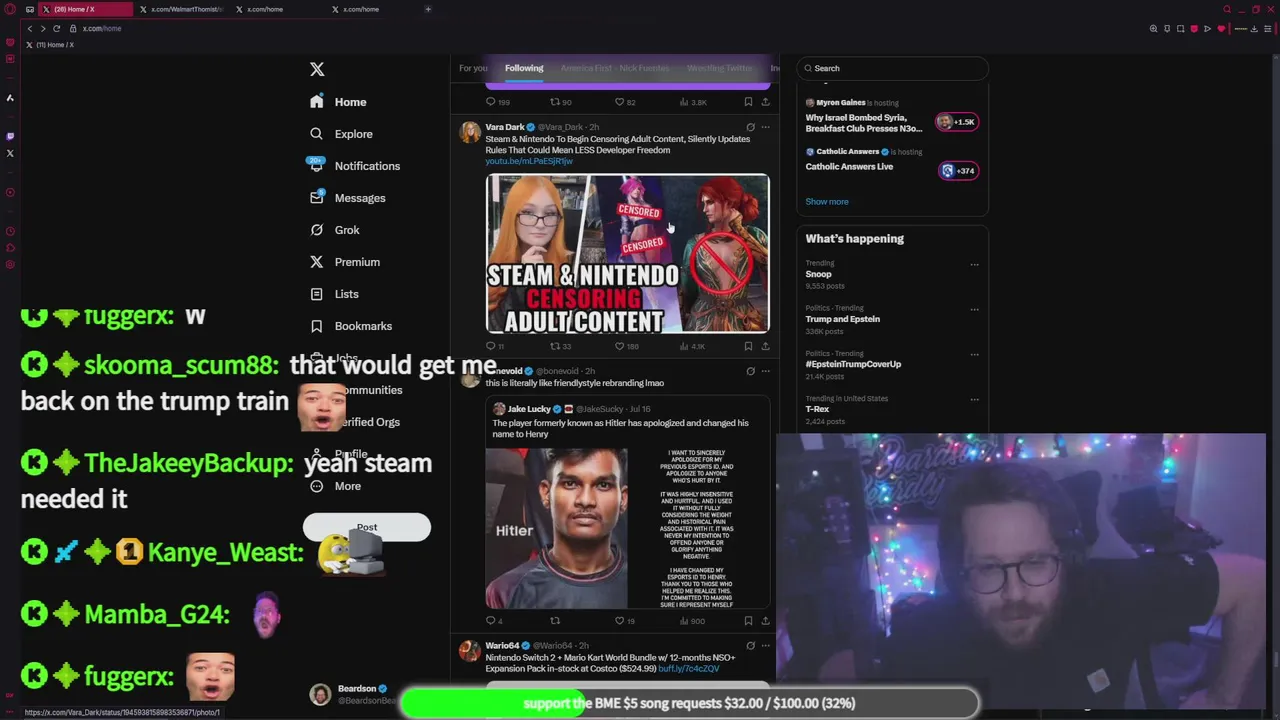The image size is (1280, 720).
Task: Click the X logo above Home
Action: point(317,69)
